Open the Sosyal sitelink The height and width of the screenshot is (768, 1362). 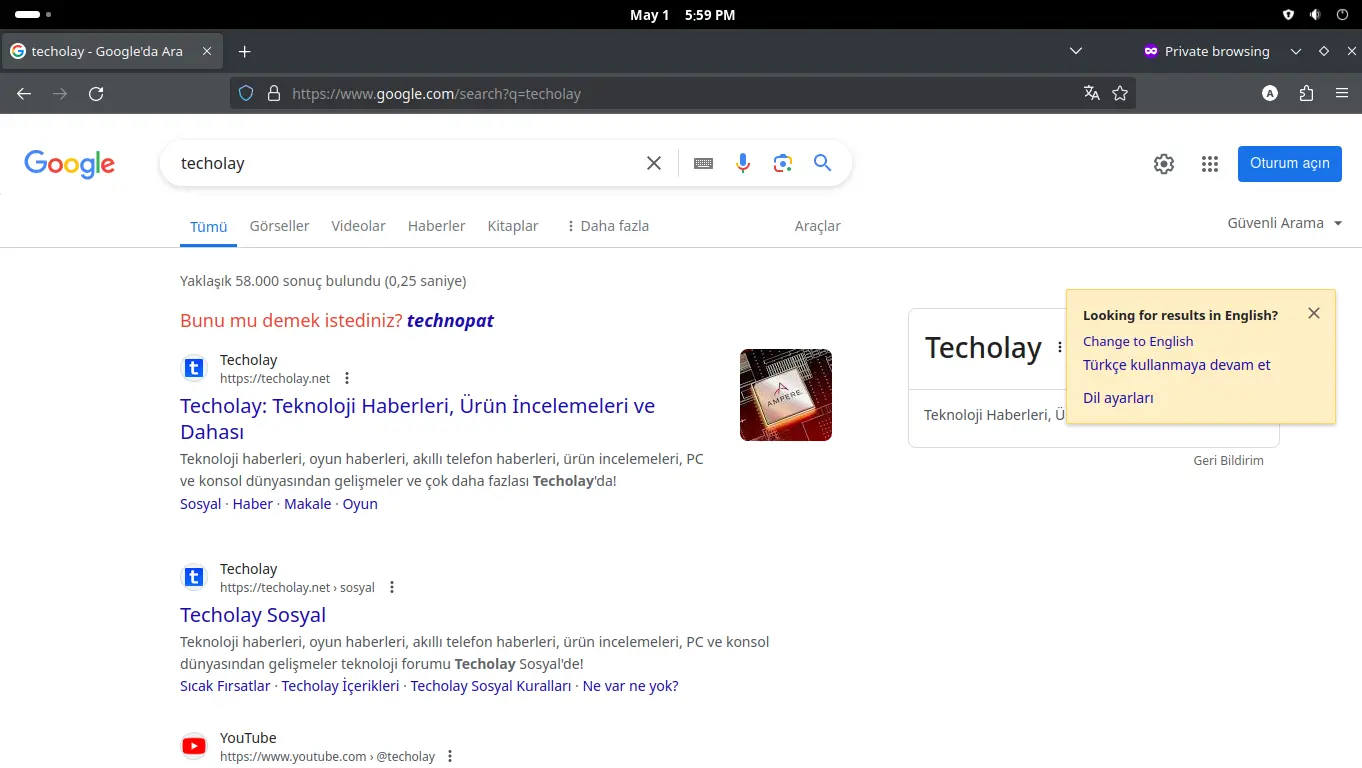point(200,504)
